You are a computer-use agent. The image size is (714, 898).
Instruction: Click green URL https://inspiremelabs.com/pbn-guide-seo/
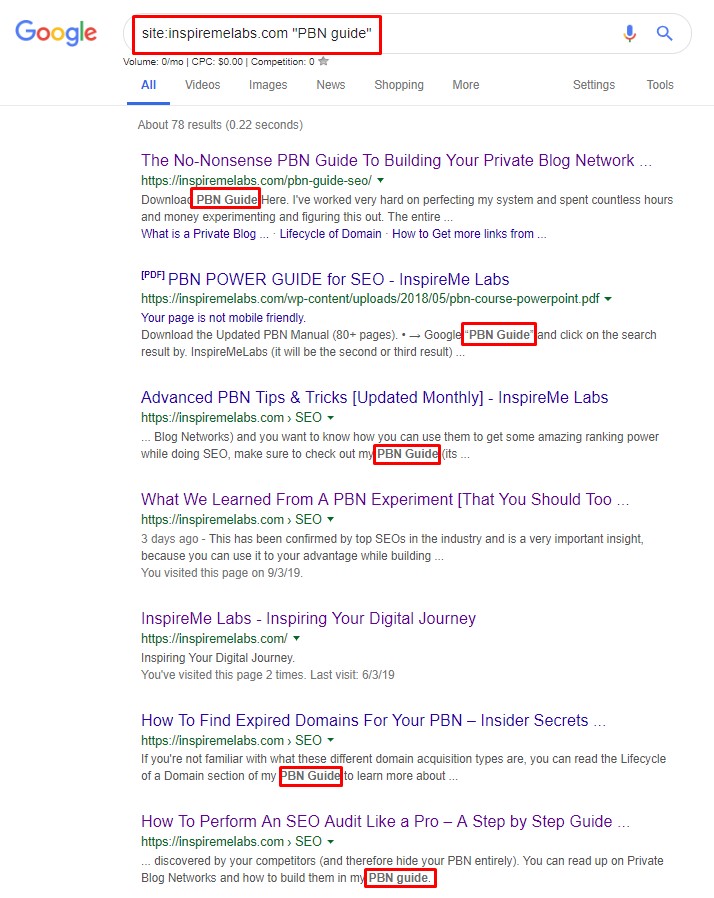click(x=257, y=180)
